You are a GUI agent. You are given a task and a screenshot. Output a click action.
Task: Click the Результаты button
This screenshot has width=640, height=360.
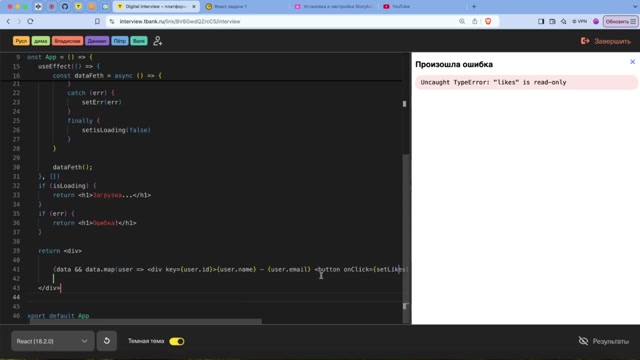point(604,341)
